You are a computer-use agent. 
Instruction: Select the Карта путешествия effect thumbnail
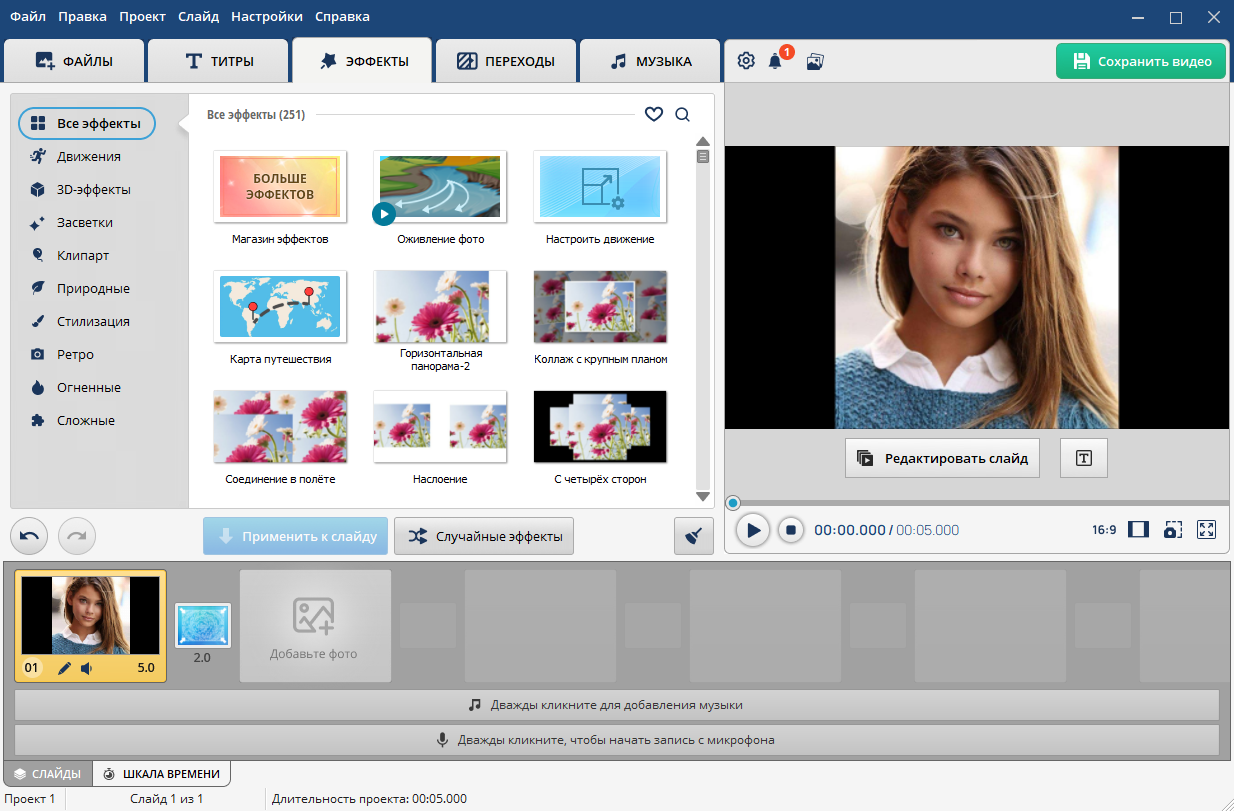pos(280,307)
